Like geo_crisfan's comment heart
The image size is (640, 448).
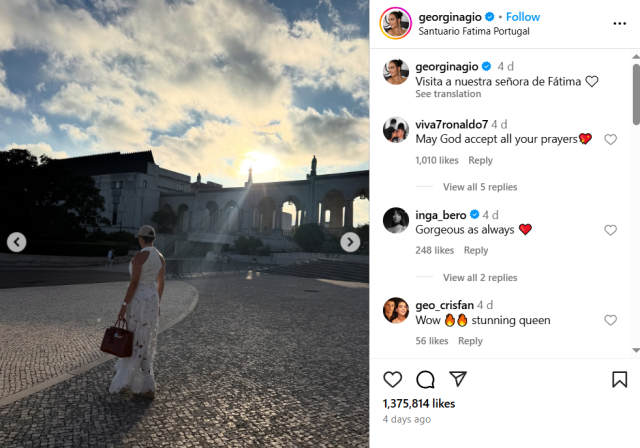pos(610,320)
